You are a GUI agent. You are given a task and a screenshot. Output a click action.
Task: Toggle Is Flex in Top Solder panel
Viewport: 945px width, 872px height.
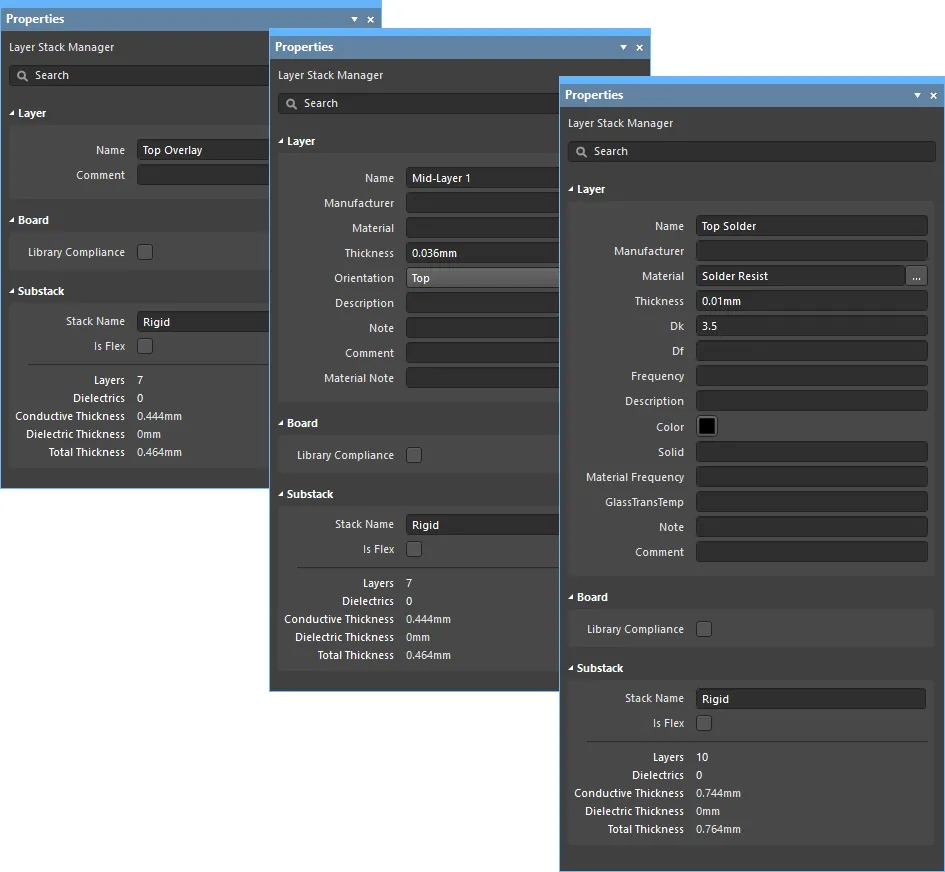(704, 723)
